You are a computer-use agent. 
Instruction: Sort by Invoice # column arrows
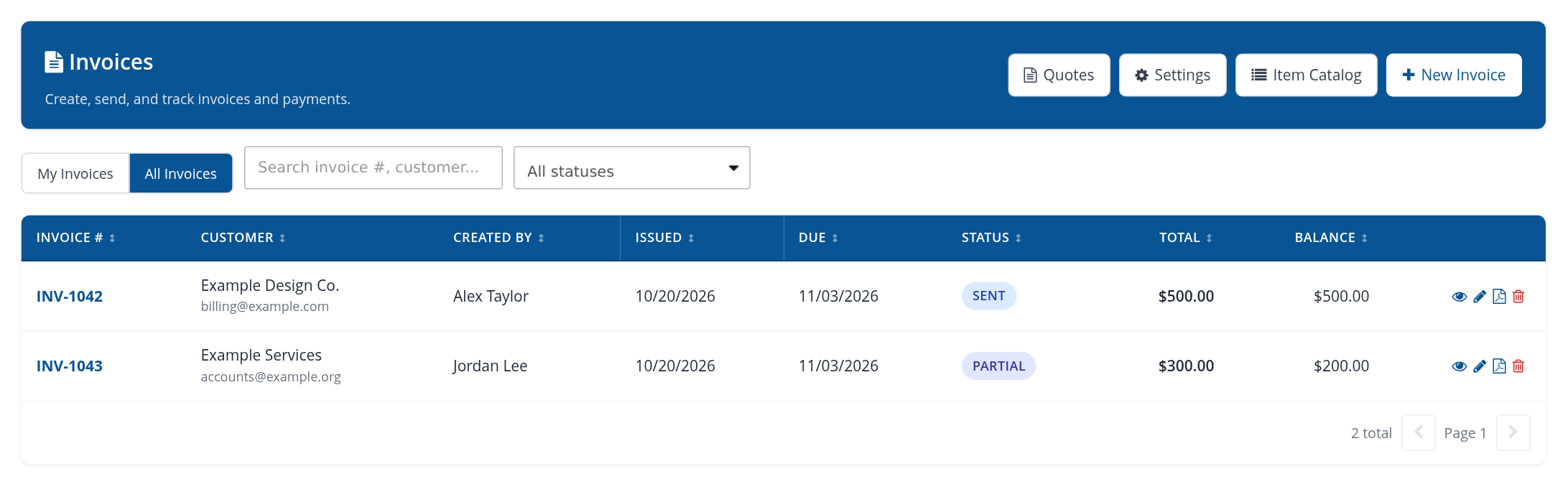(x=112, y=238)
